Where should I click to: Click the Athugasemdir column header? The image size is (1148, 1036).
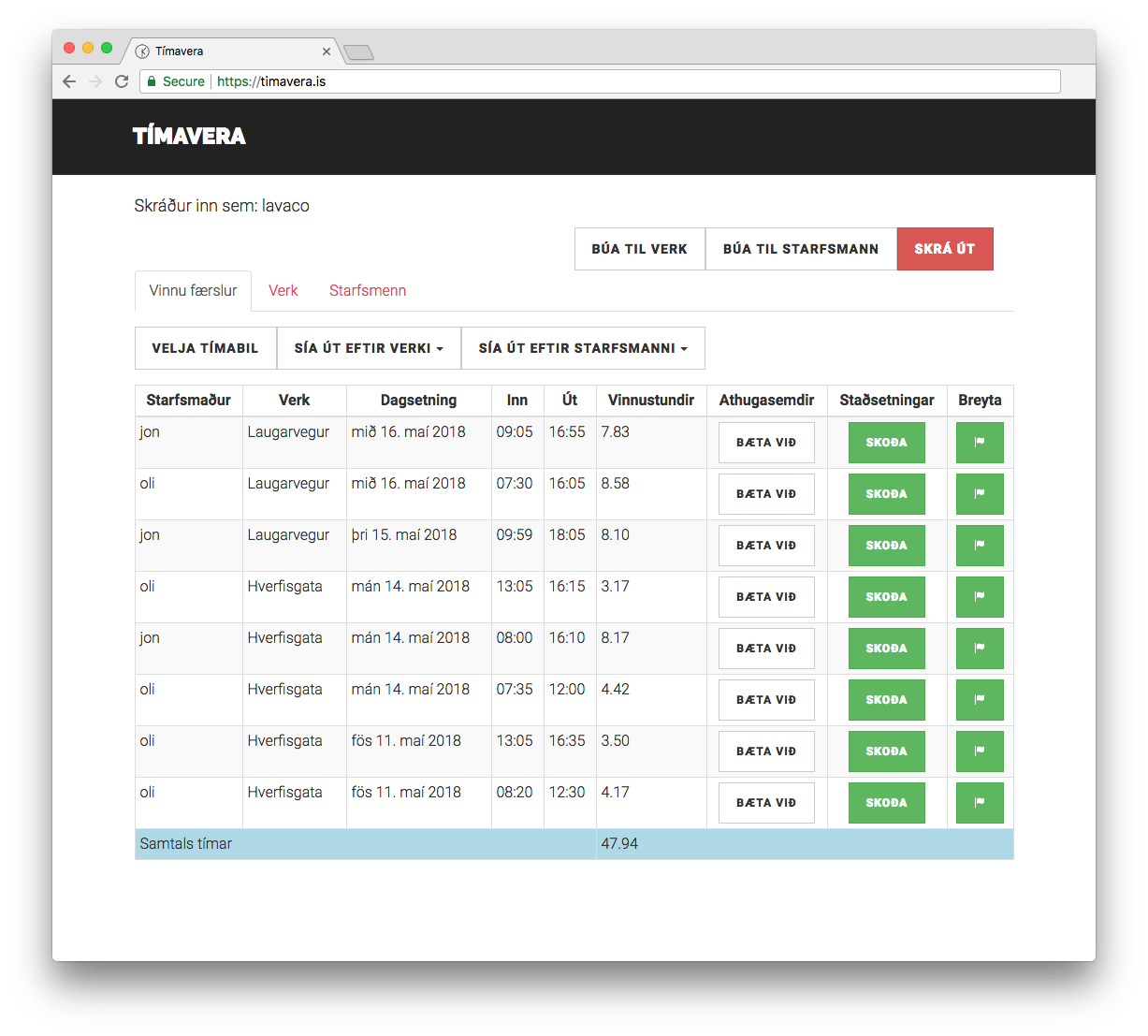766,401
